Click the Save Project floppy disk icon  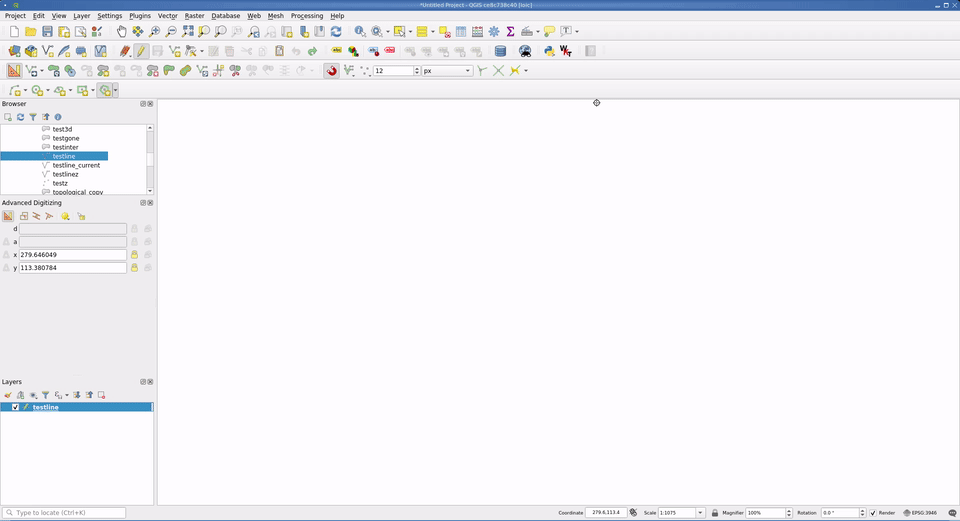point(48,32)
